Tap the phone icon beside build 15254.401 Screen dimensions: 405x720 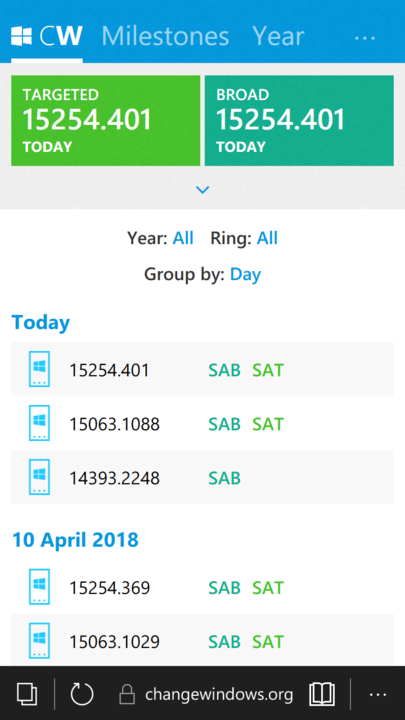[x=39, y=369]
